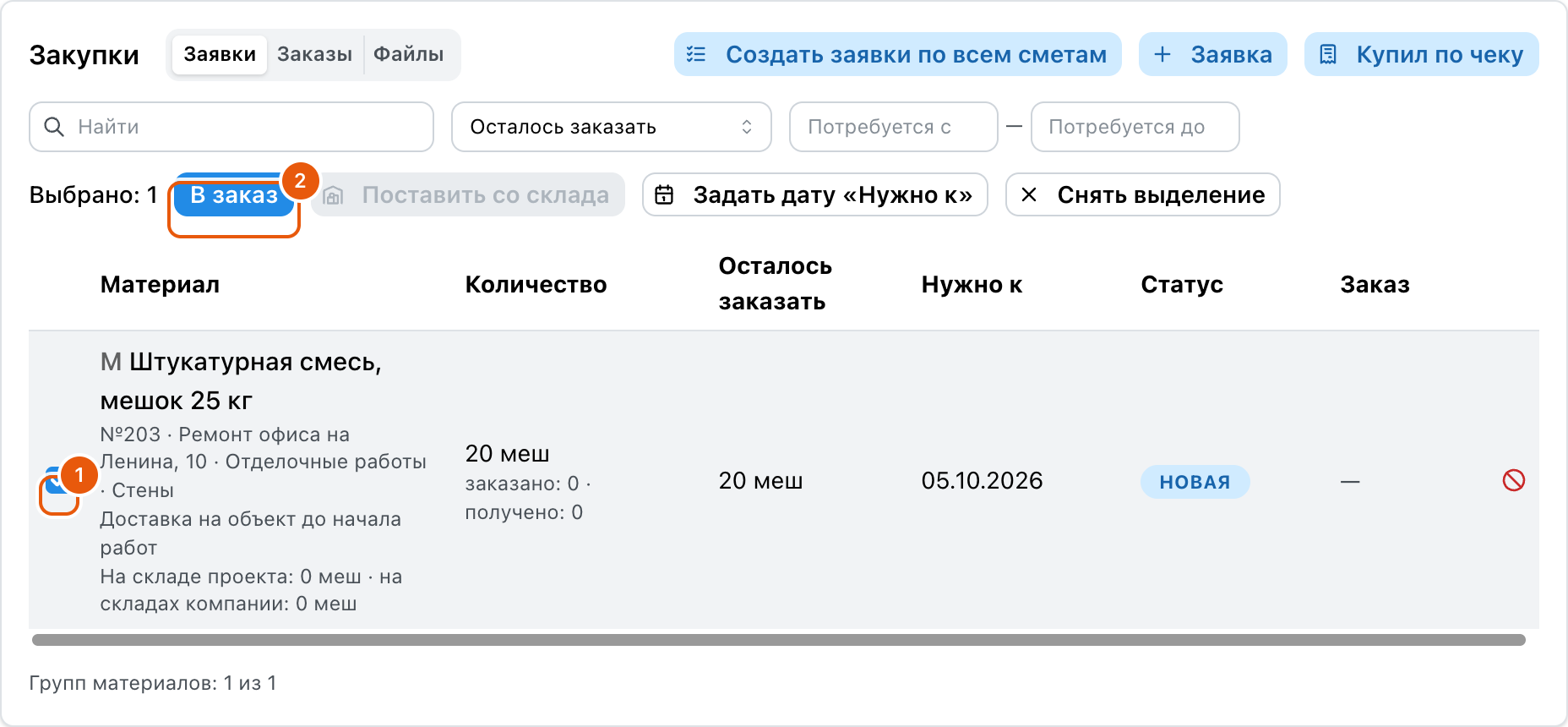Click the + Заявка button
Image resolution: width=1568 pixels, height=727 pixels.
tap(1212, 54)
